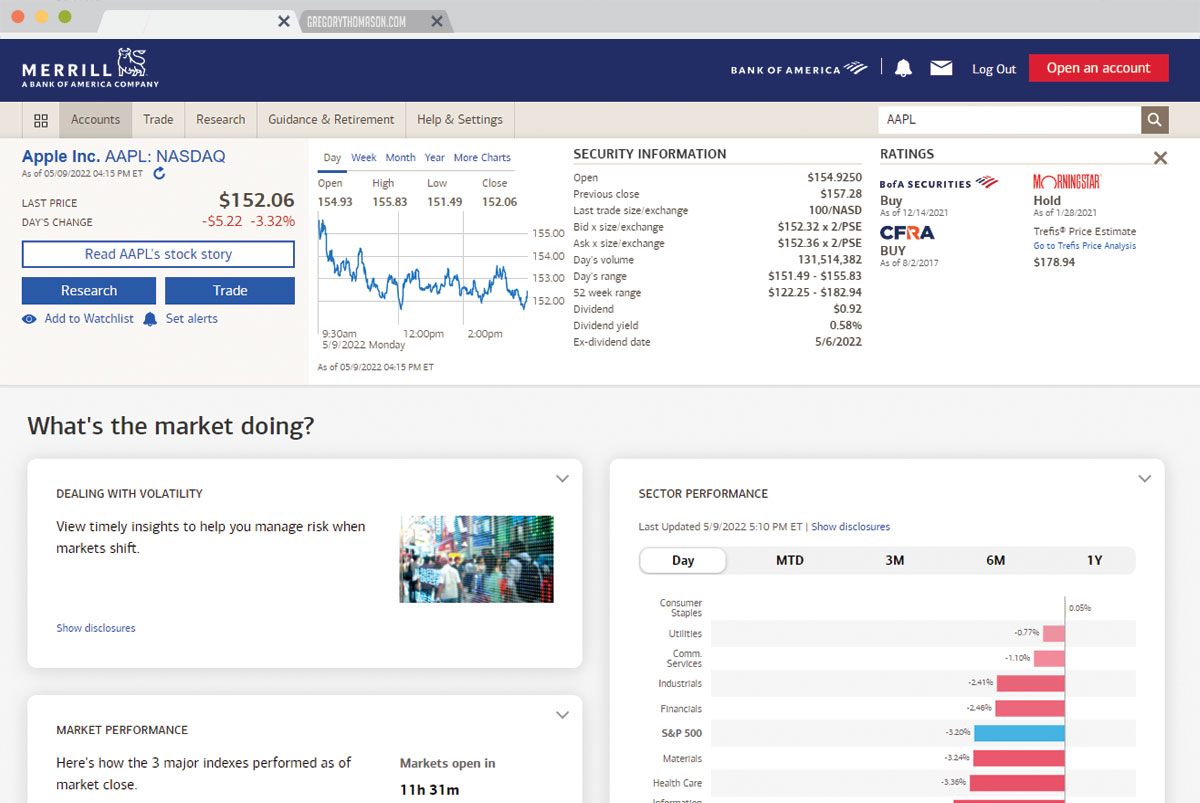Image resolution: width=1200 pixels, height=803 pixels.
Task: Click the search magnifier button
Action: [x=1155, y=119]
